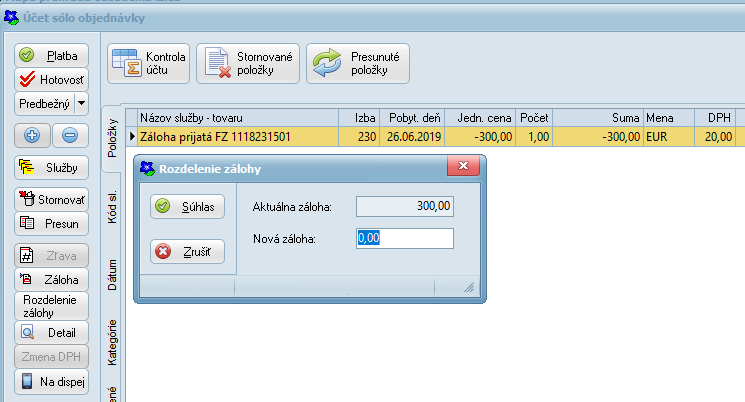Viewport: 745px width, 402px height.
Task: Open item Detail view
Action: [52, 332]
